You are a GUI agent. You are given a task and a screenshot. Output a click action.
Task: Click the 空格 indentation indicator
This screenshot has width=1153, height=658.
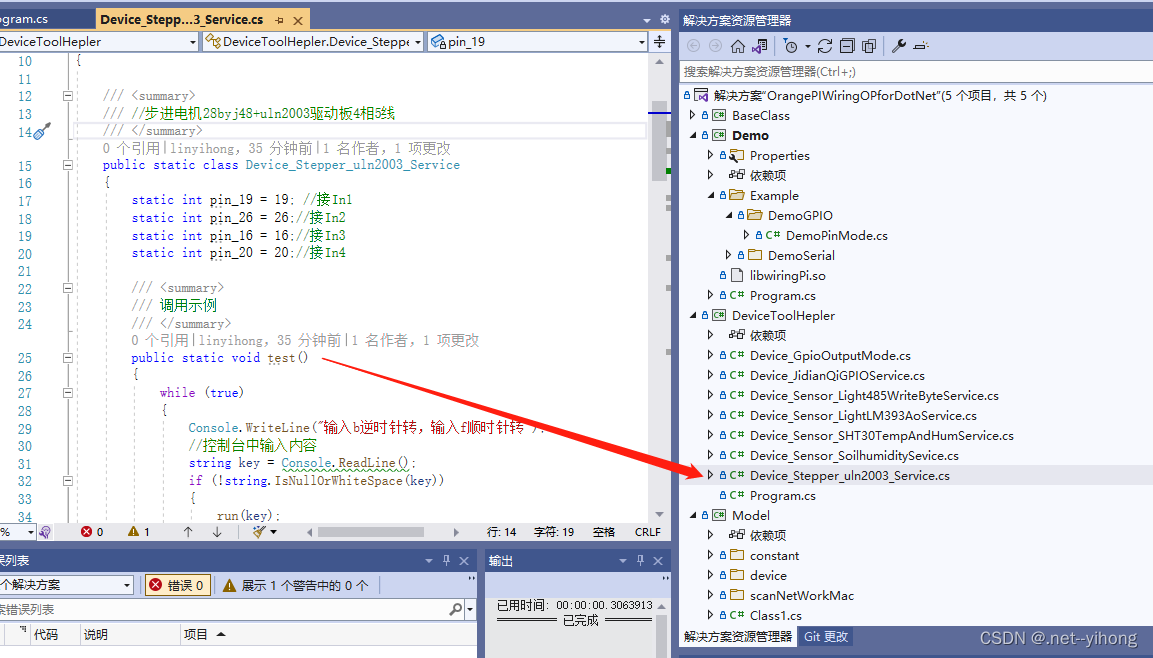pyautogui.click(x=604, y=532)
